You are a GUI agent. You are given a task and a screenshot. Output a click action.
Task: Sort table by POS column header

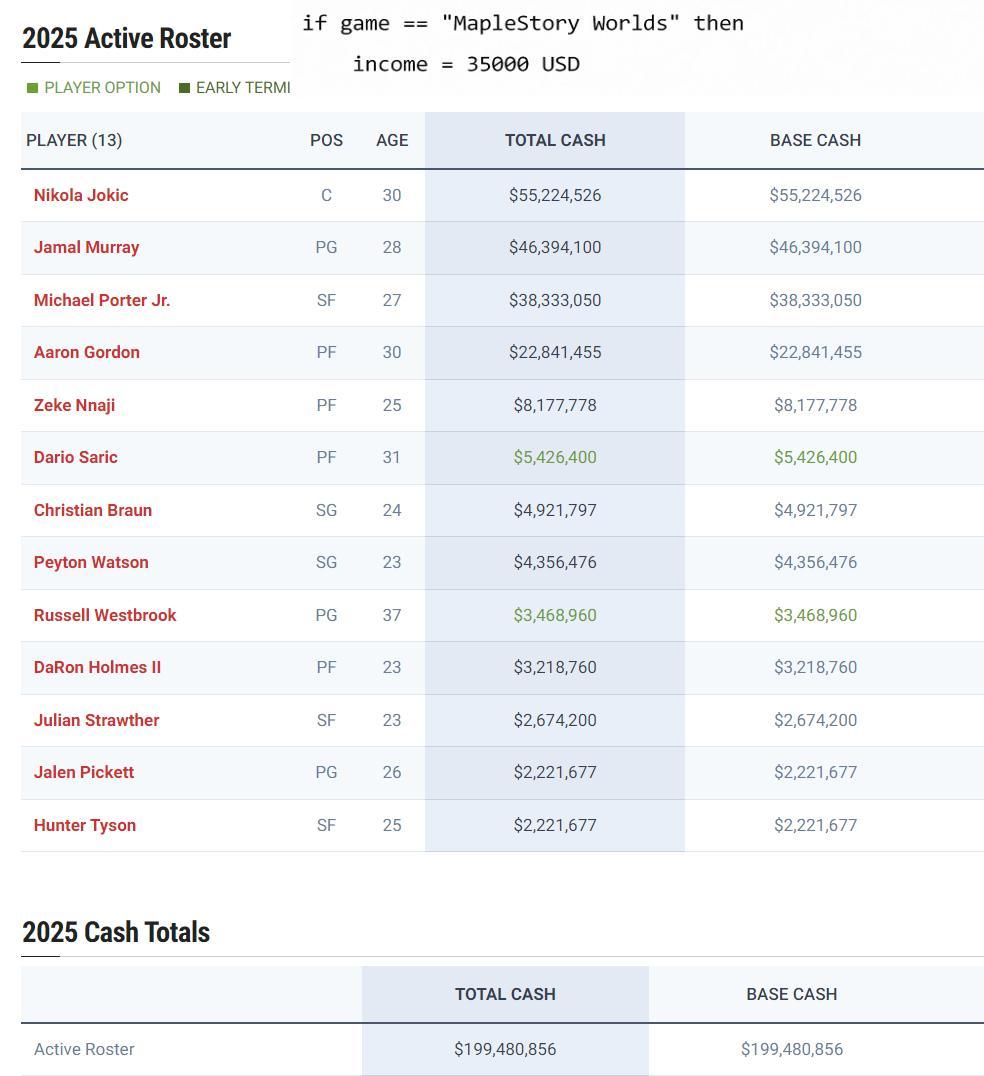326,140
